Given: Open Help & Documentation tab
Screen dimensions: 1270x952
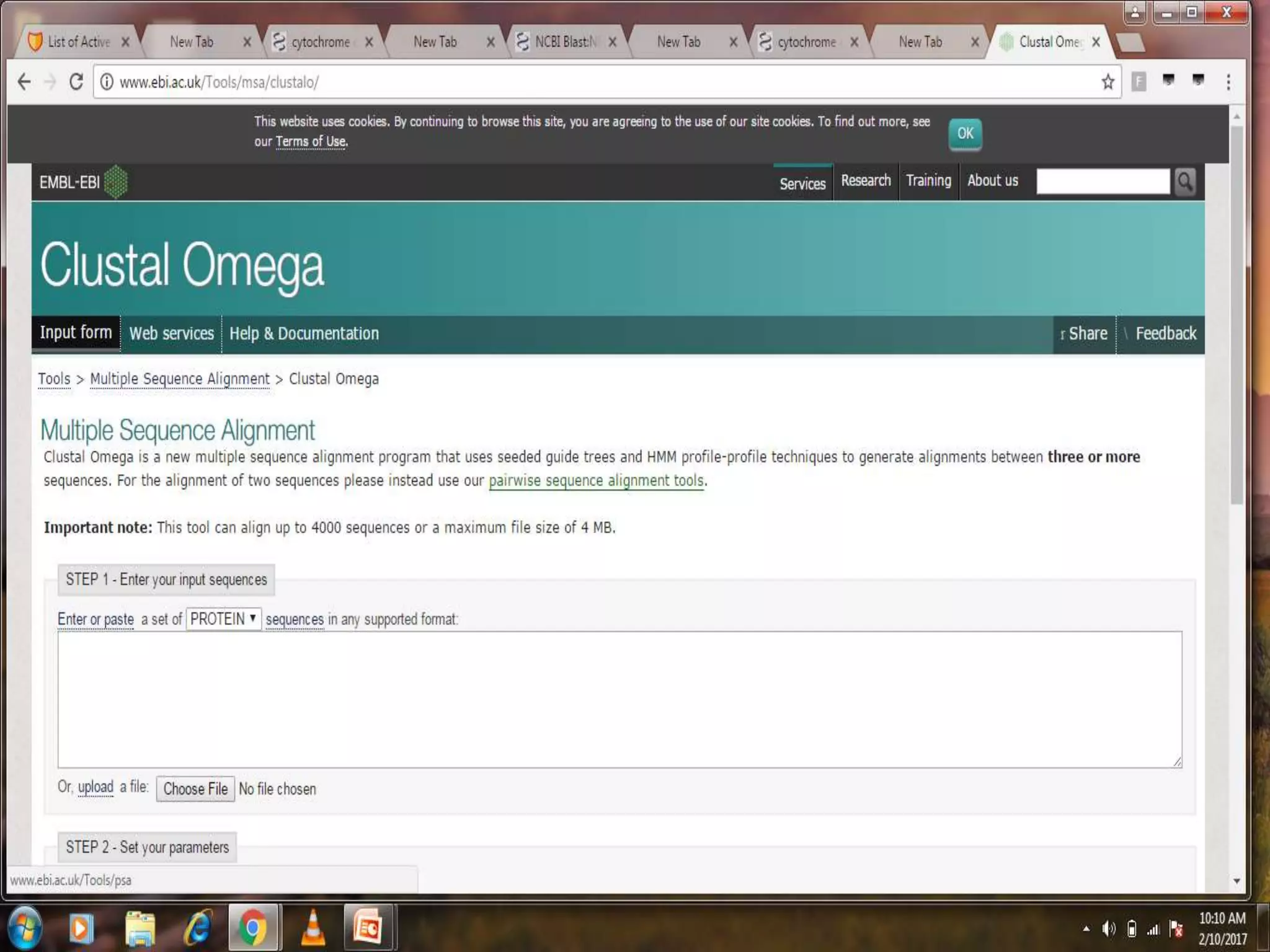Looking at the screenshot, I should [x=304, y=333].
